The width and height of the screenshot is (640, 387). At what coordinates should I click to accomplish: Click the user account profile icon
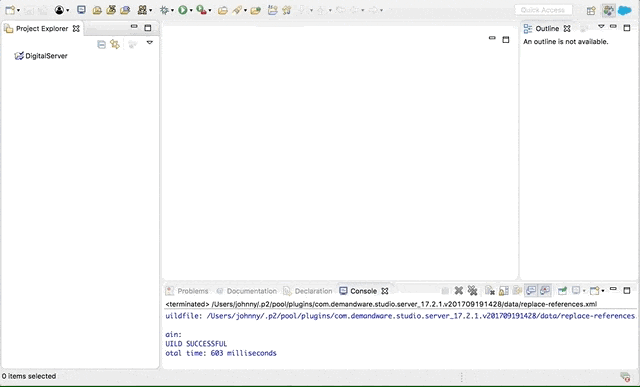[60, 10]
